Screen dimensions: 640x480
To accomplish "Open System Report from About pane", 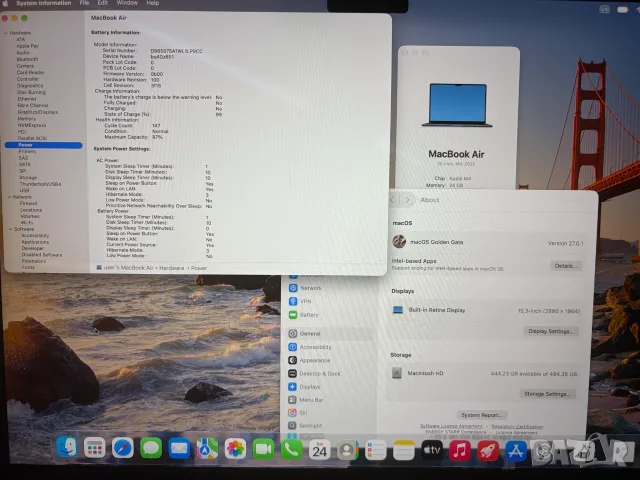I will [x=482, y=415].
